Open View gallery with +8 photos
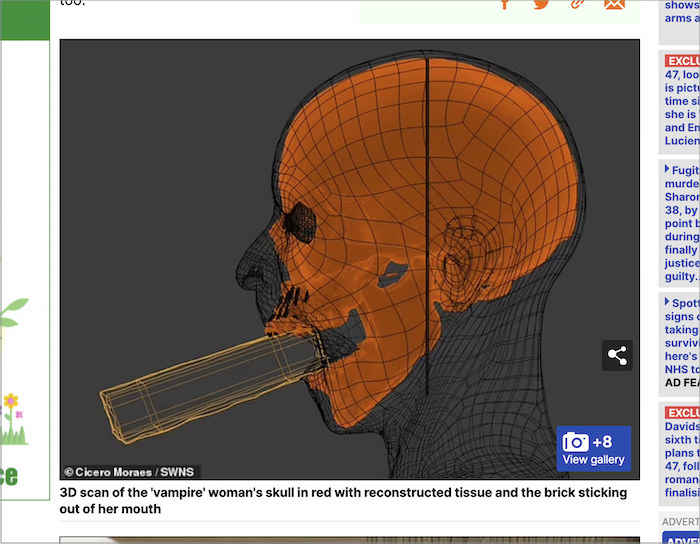 (594, 449)
